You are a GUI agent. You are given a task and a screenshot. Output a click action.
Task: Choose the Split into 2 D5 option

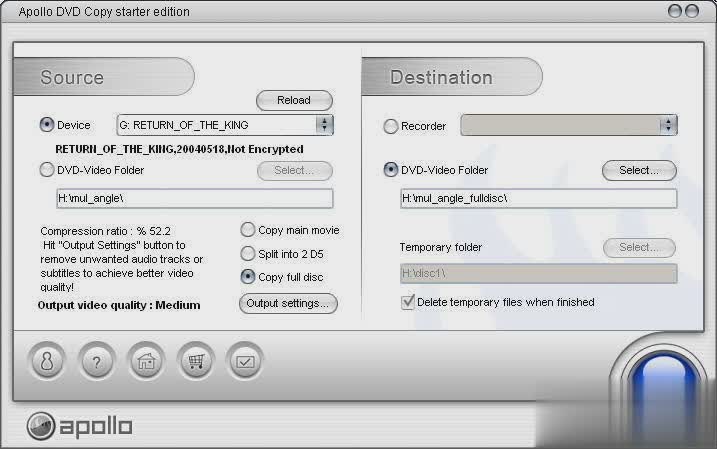[x=247, y=253]
